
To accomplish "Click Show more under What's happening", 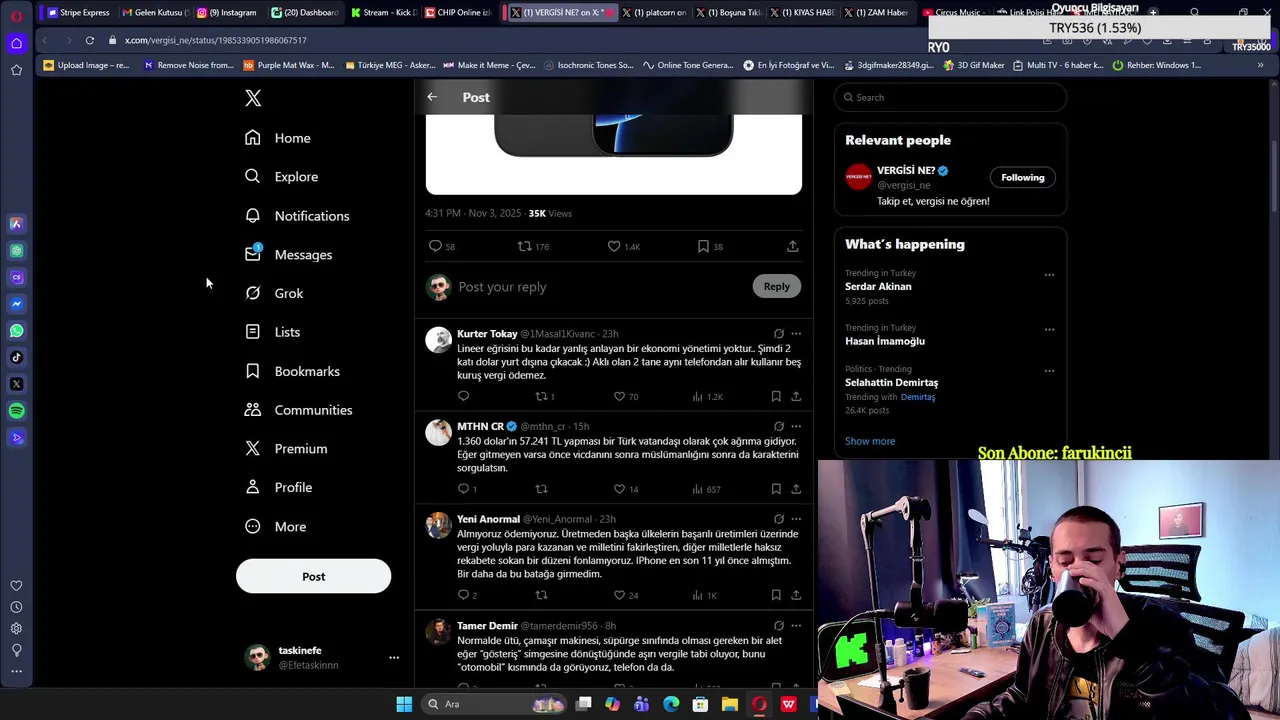I will point(870,441).
